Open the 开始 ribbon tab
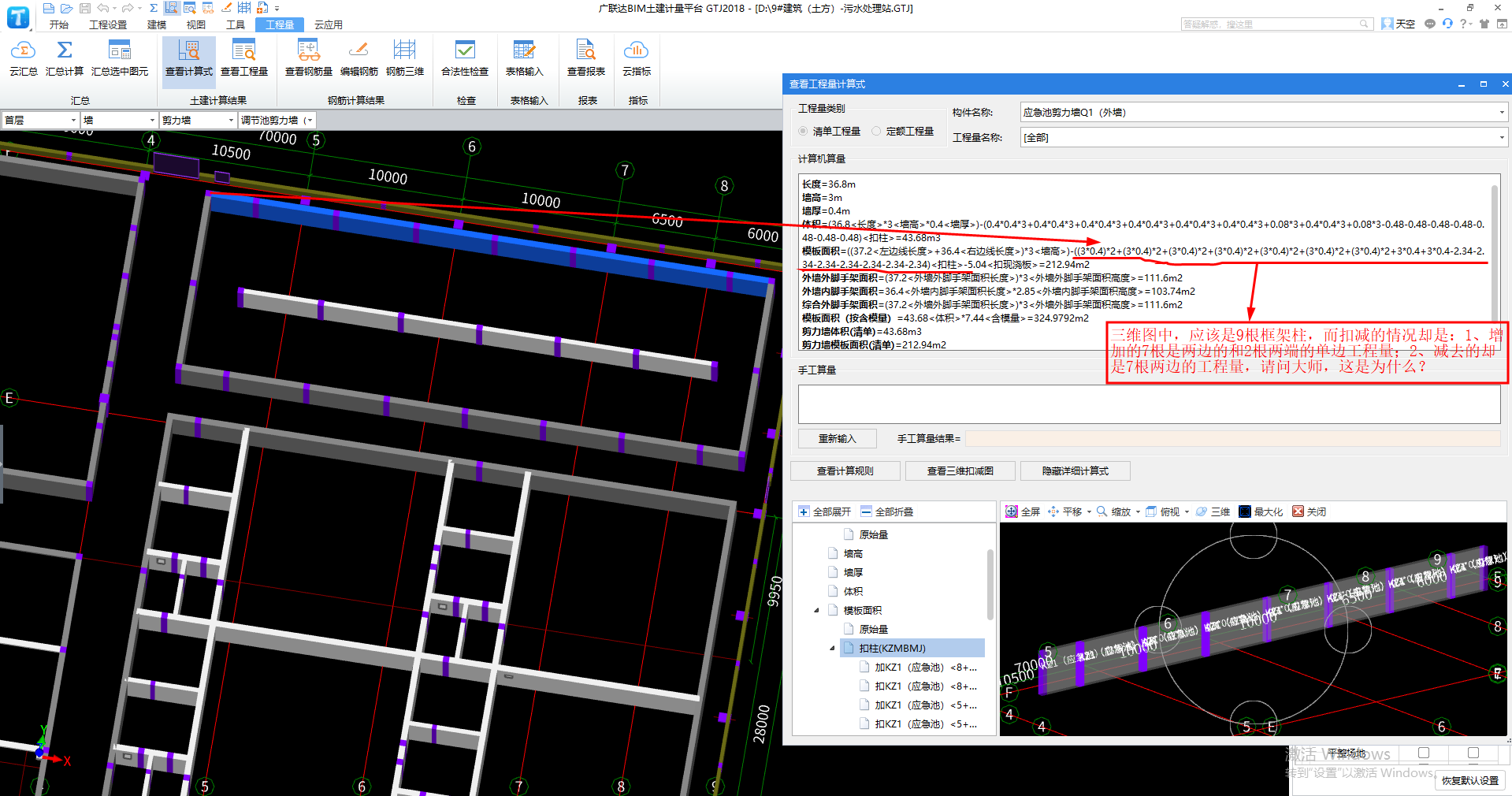The width and height of the screenshot is (1512, 796). coord(59,24)
